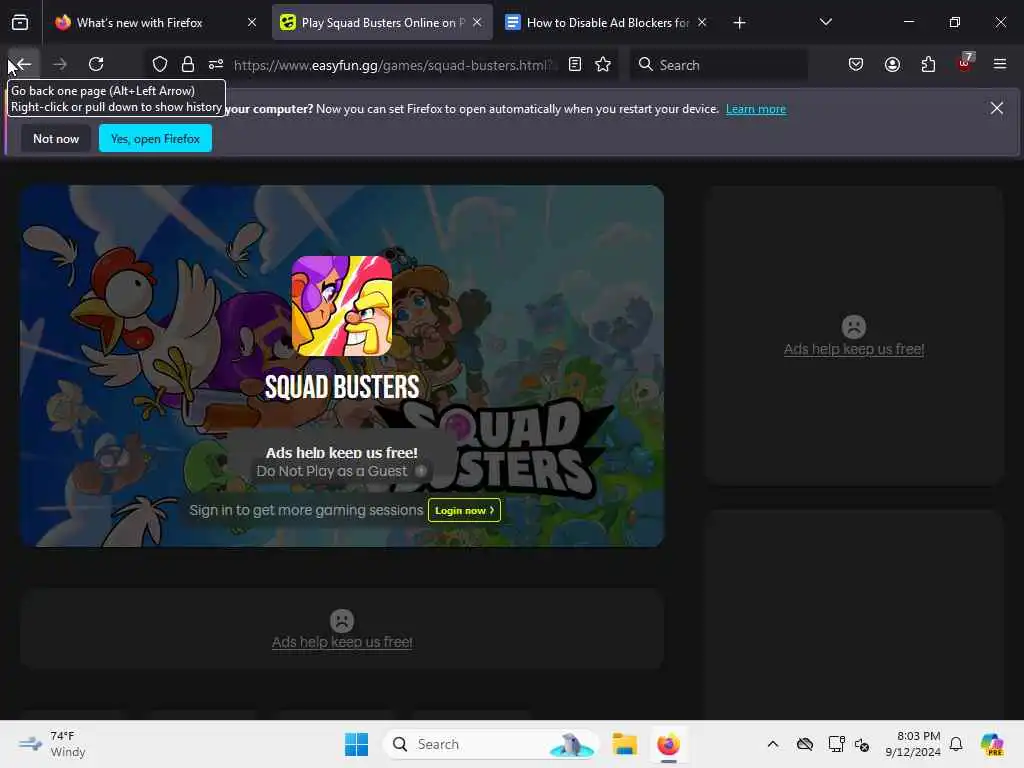Switch to What's new with Firefox tab
Screen dimensions: 1024x768
click(155, 23)
